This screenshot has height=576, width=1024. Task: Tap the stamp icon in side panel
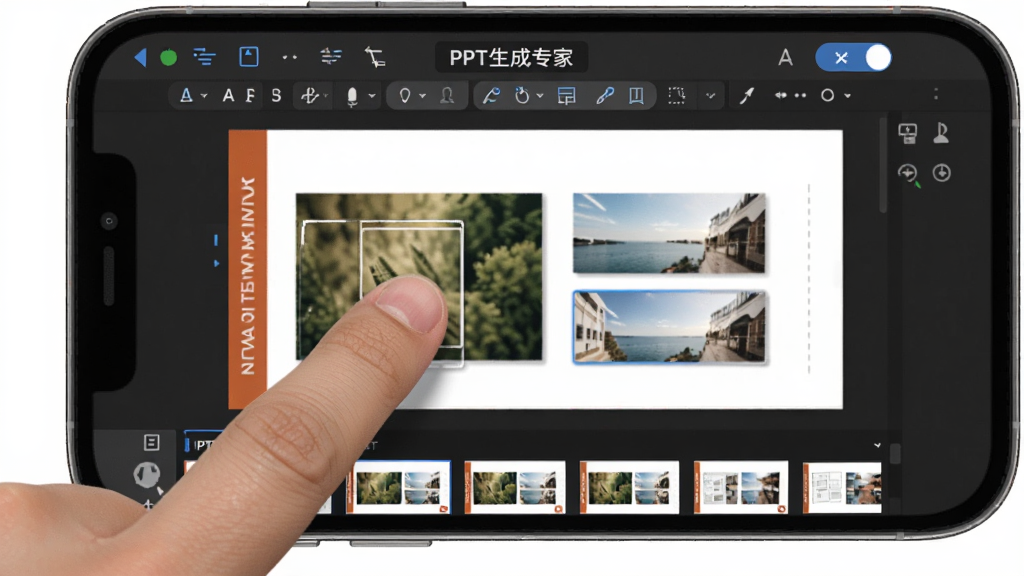941,133
